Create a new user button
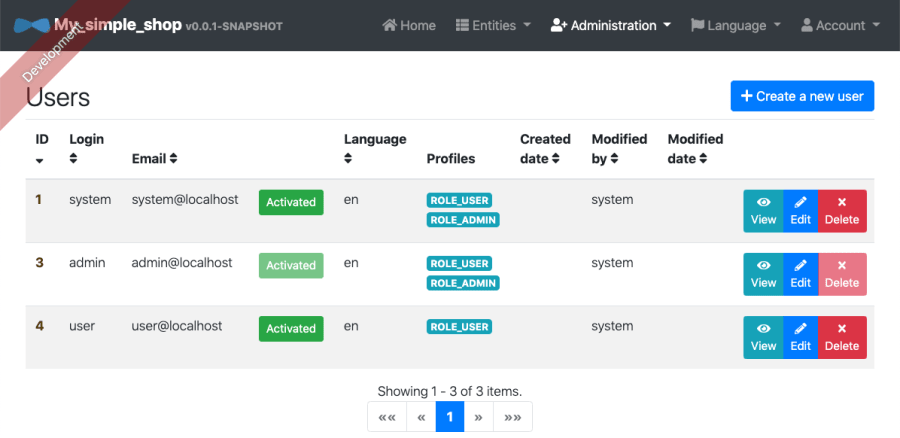 point(802,96)
